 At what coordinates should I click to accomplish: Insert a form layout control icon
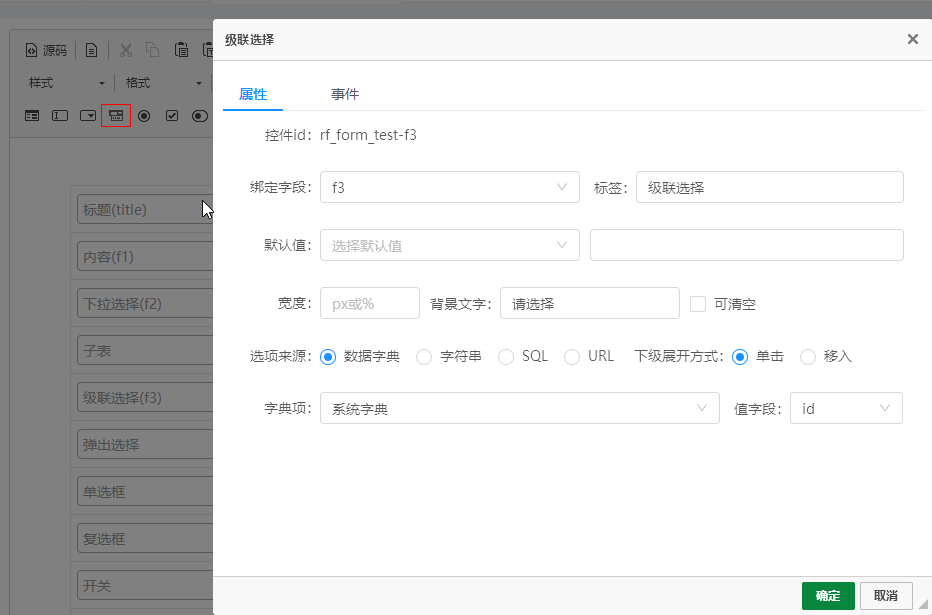pyautogui.click(x=32, y=116)
